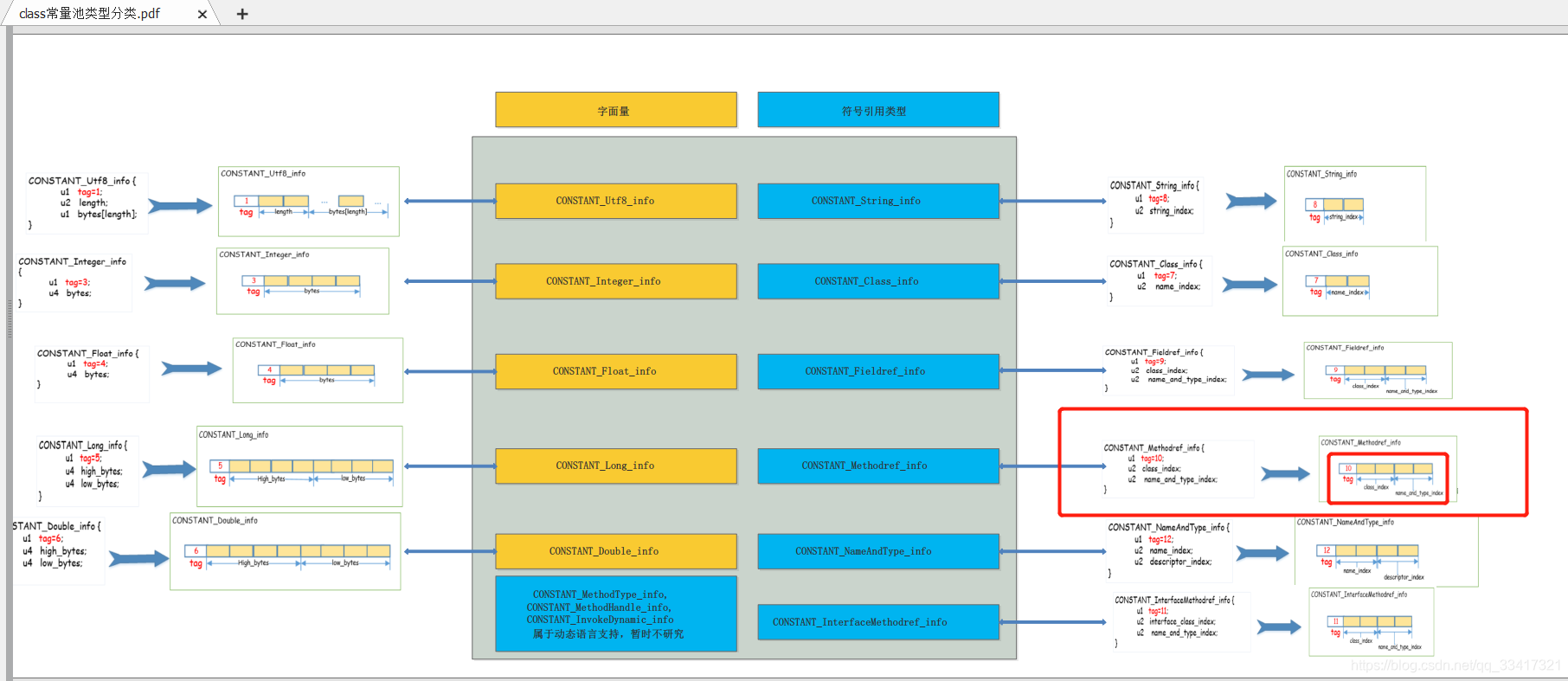Select the blue CONSTANT_Class_info box
The image size is (1568, 681).
pos(878,281)
